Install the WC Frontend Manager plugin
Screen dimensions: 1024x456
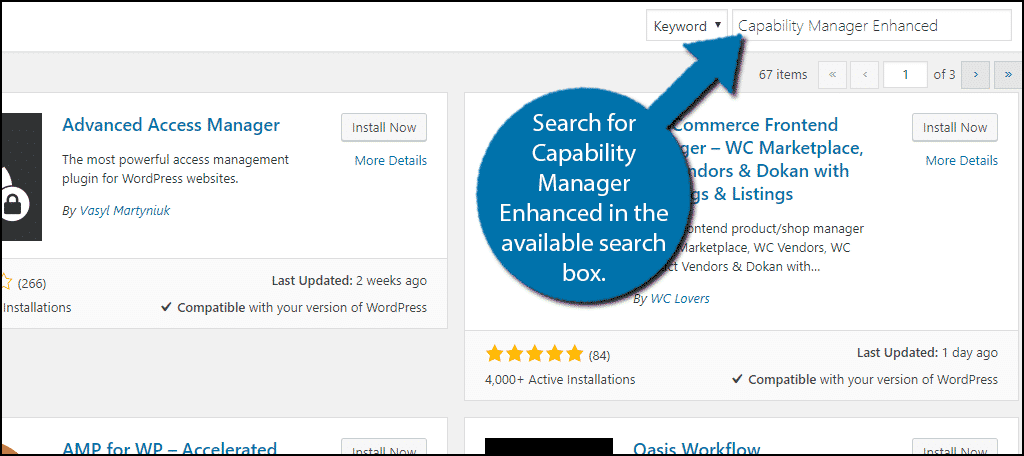tap(955, 127)
